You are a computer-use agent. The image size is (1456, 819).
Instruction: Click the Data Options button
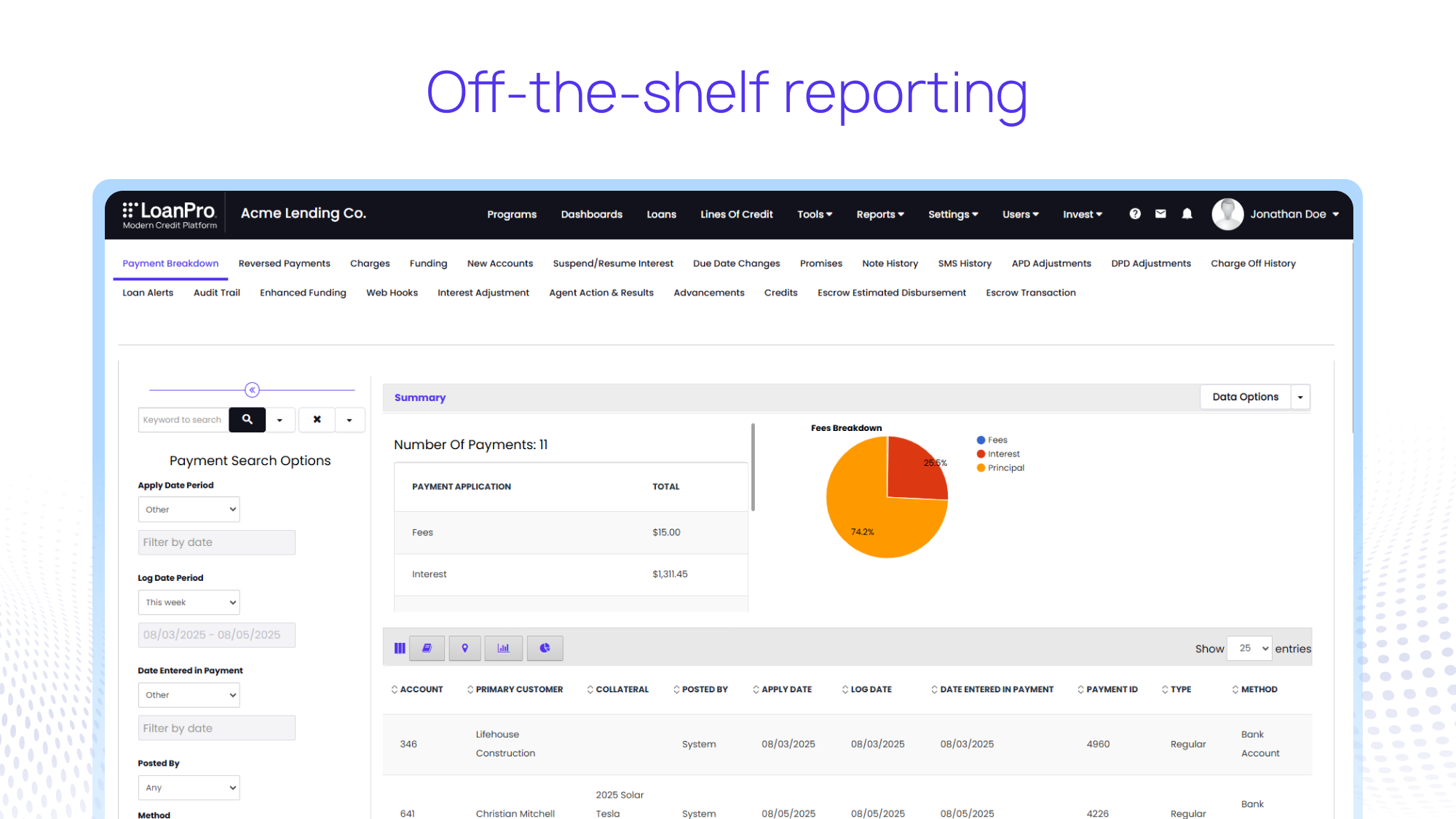(1245, 397)
